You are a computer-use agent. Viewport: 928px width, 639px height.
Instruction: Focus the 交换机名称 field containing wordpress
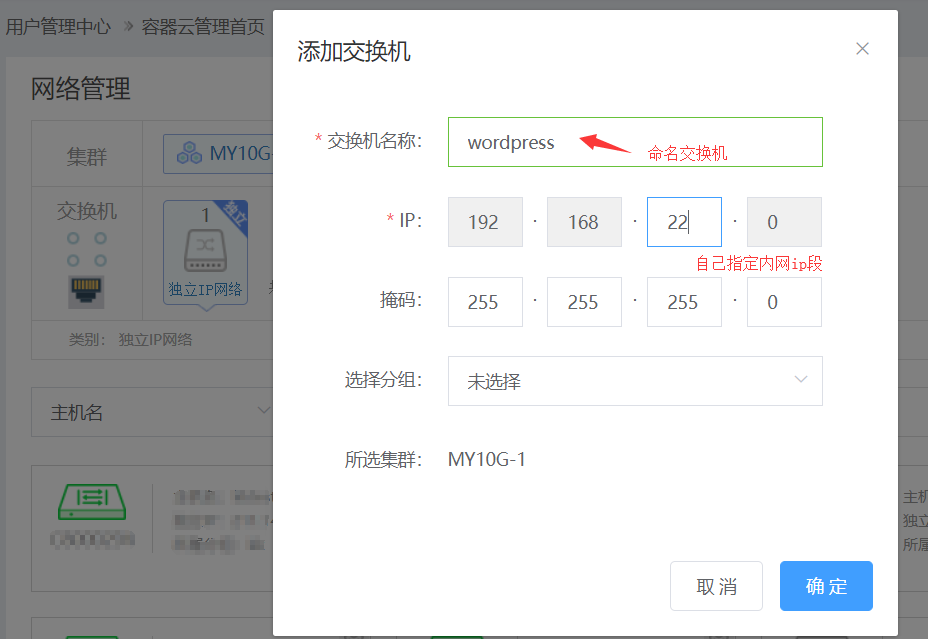tap(634, 142)
